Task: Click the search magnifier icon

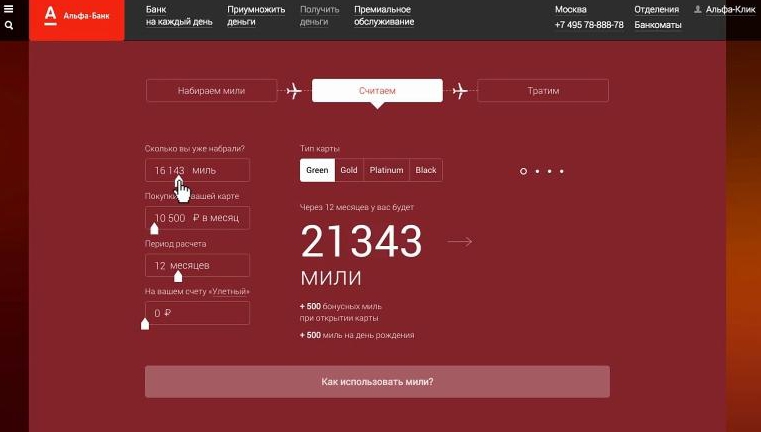Action: point(9,25)
